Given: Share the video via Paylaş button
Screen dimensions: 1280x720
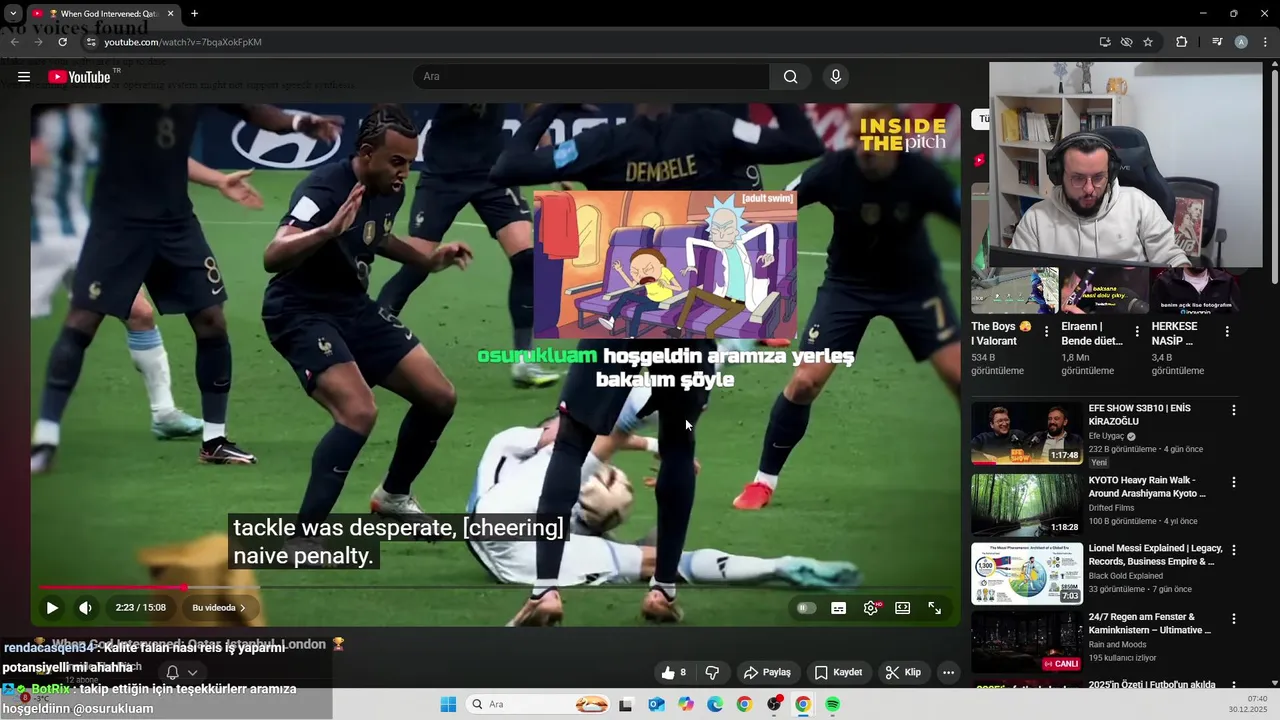Looking at the screenshot, I should (x=767, y=672).
